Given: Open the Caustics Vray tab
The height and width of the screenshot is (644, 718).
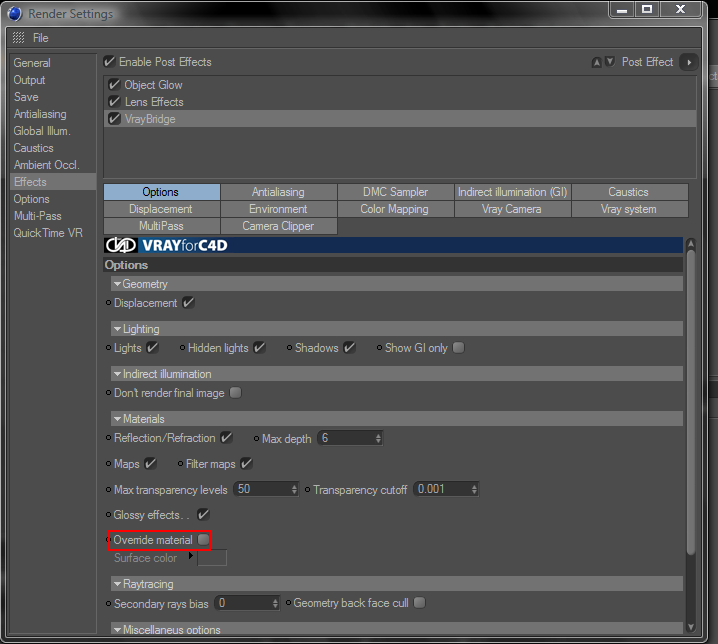Looking at the screenshot, I should point(629,192).
